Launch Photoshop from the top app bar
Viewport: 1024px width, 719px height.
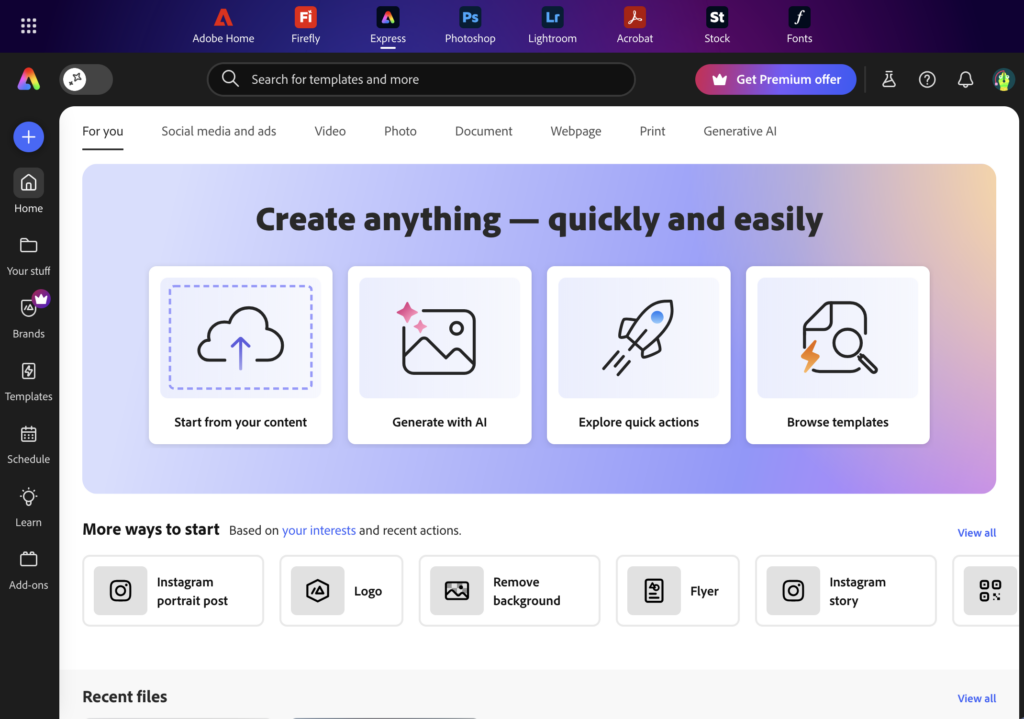[x=470, y=26]
